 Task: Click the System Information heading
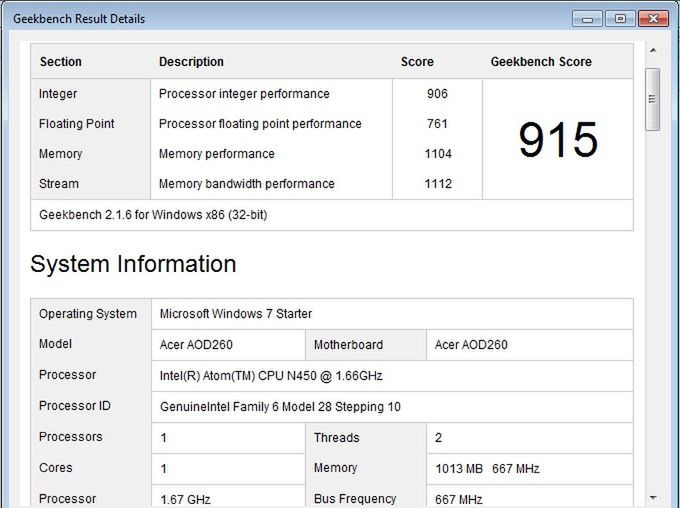(133, 264)
